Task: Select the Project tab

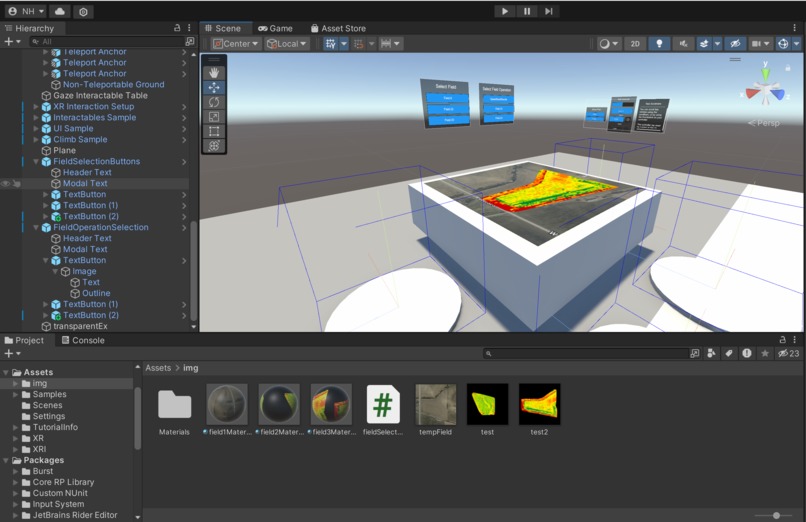Action: pyautogui.click(x=24, y=340)
